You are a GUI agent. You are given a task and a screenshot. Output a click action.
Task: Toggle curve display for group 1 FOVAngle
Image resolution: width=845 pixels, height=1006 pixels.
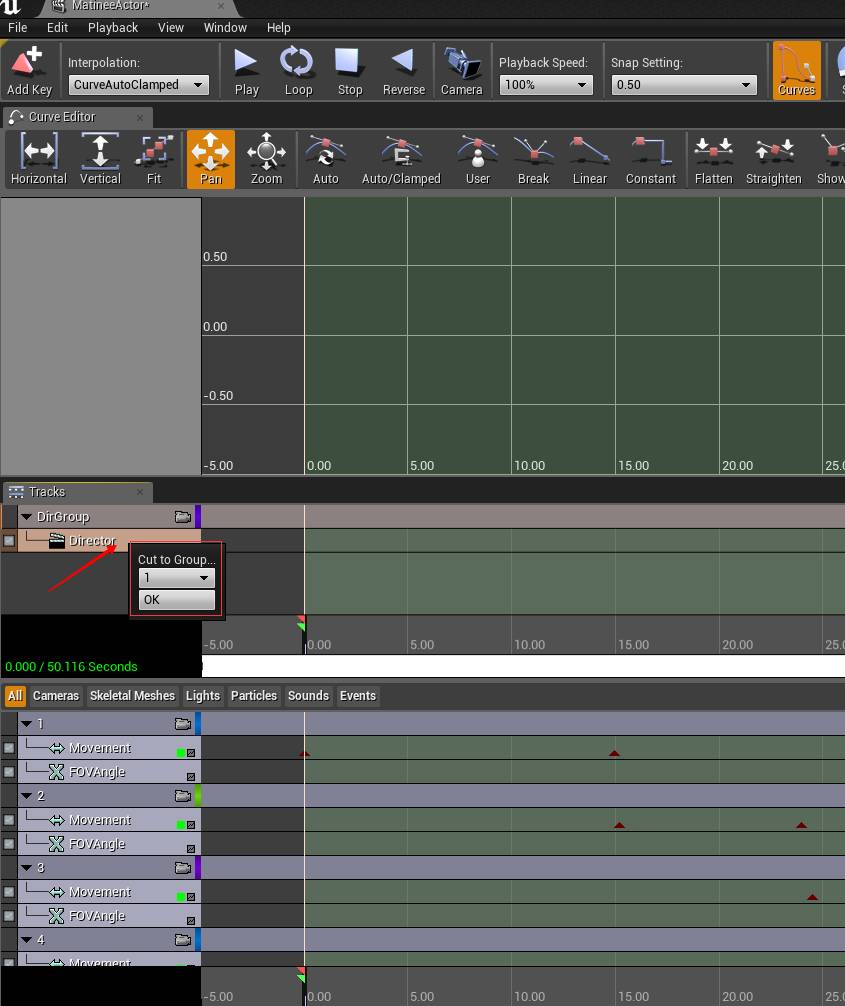[191, 777]
